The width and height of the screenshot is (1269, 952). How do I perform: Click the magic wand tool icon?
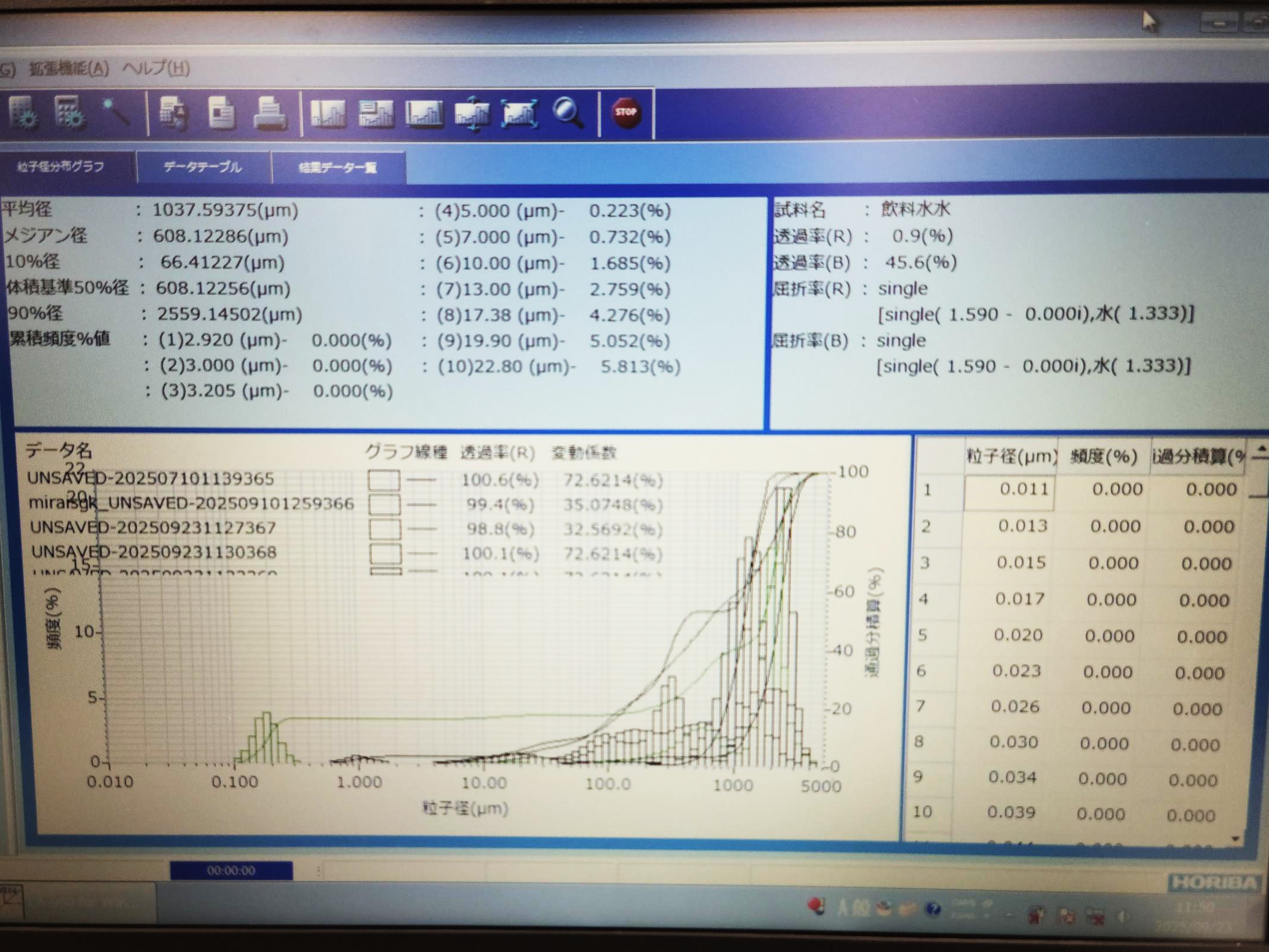116,111
